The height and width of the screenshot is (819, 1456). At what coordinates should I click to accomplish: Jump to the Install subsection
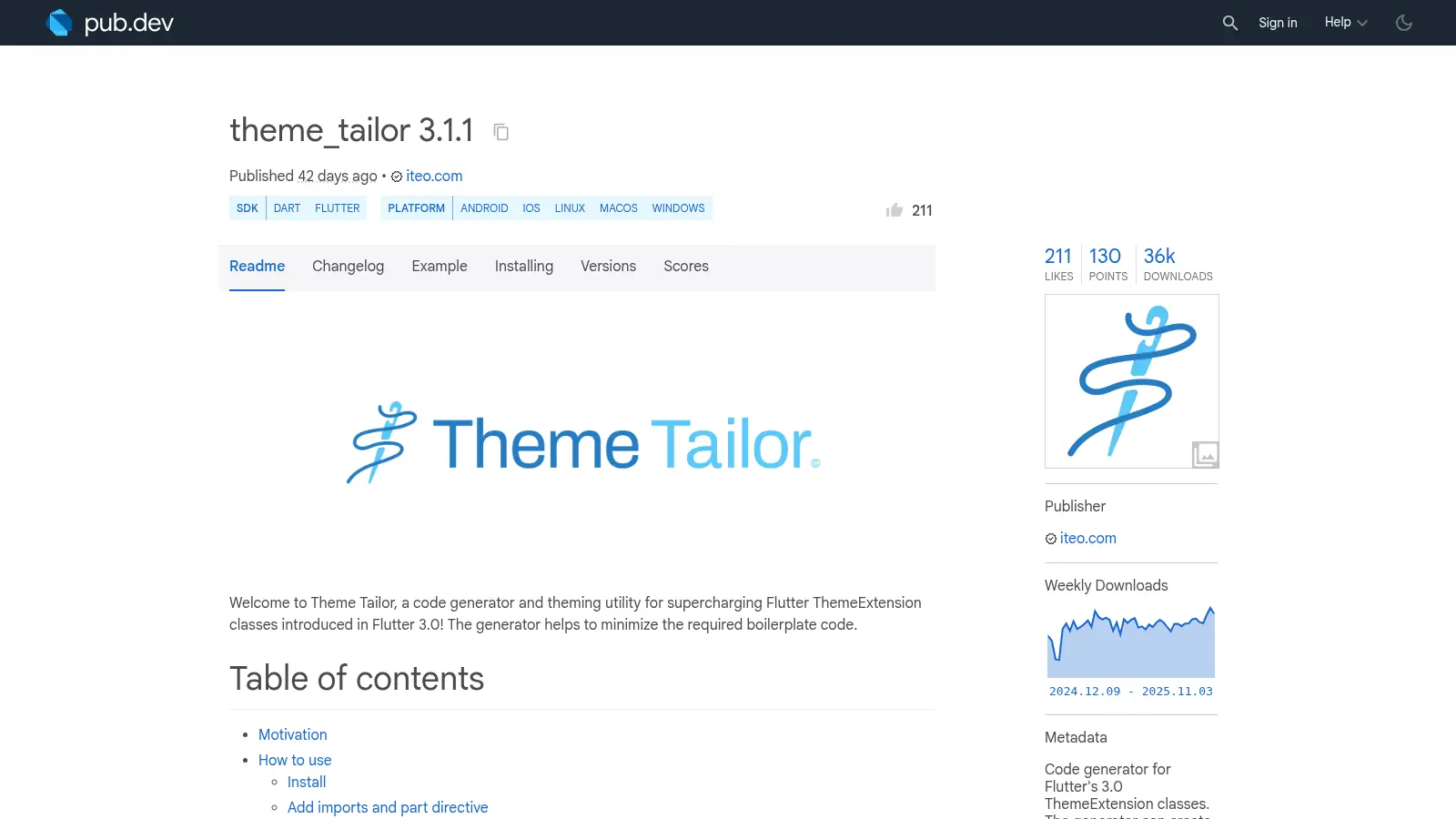point(307,782)
